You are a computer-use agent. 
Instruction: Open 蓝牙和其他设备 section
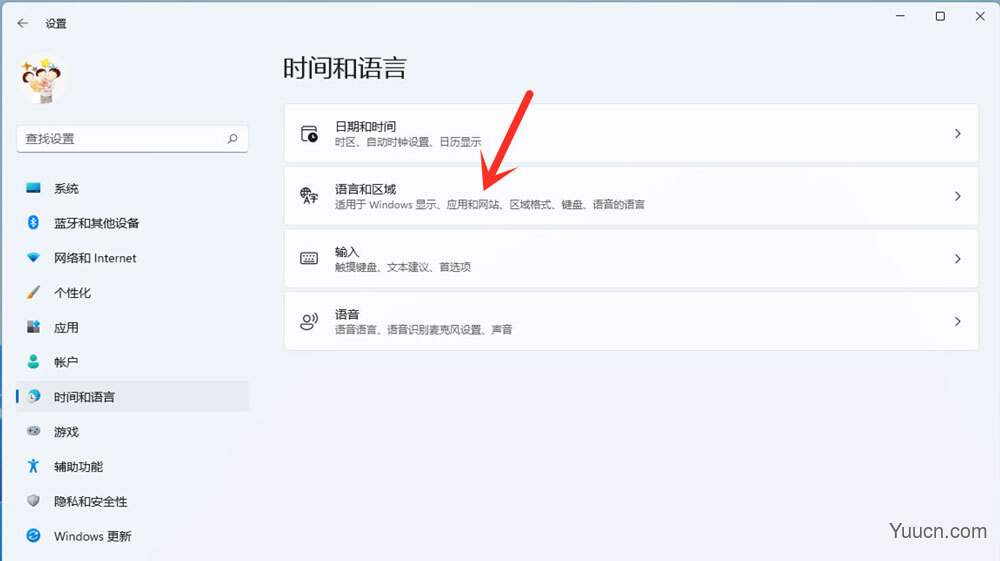pos(96,223)
